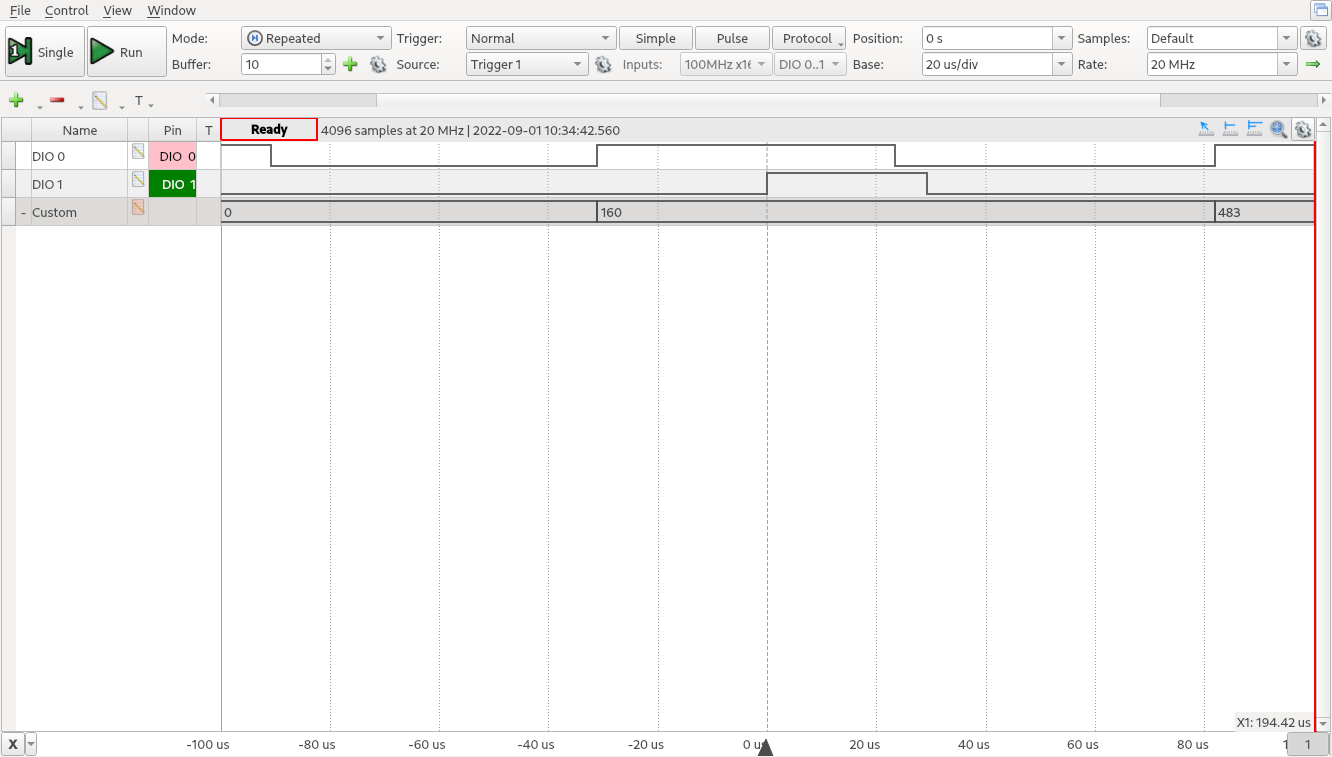This screenshot has width=1332, height=757.
Task: Open the Rate 20 MHz dropdown
Action: [x=1286, y=64]
